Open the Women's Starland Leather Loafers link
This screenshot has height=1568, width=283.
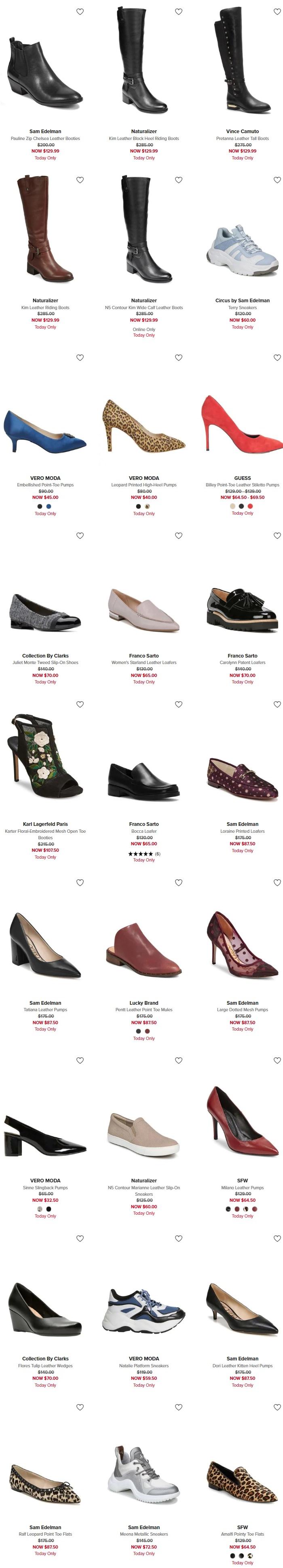144,662
